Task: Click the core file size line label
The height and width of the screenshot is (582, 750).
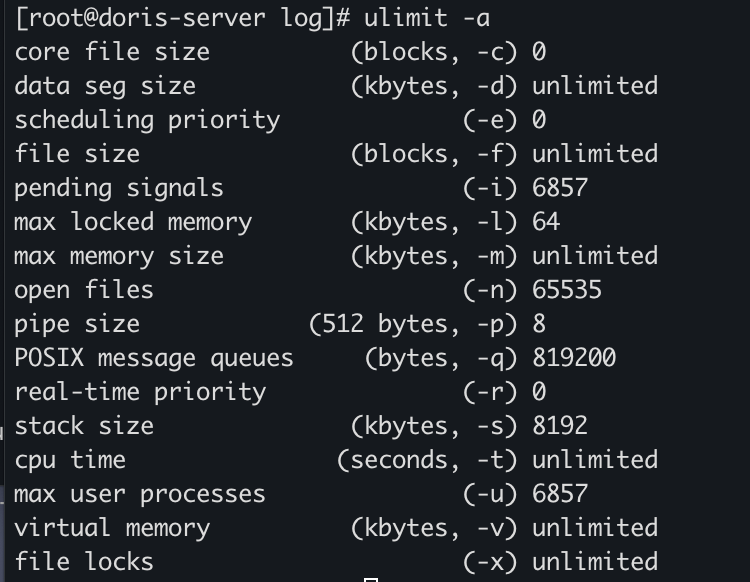Action: (x=112, y=51)
